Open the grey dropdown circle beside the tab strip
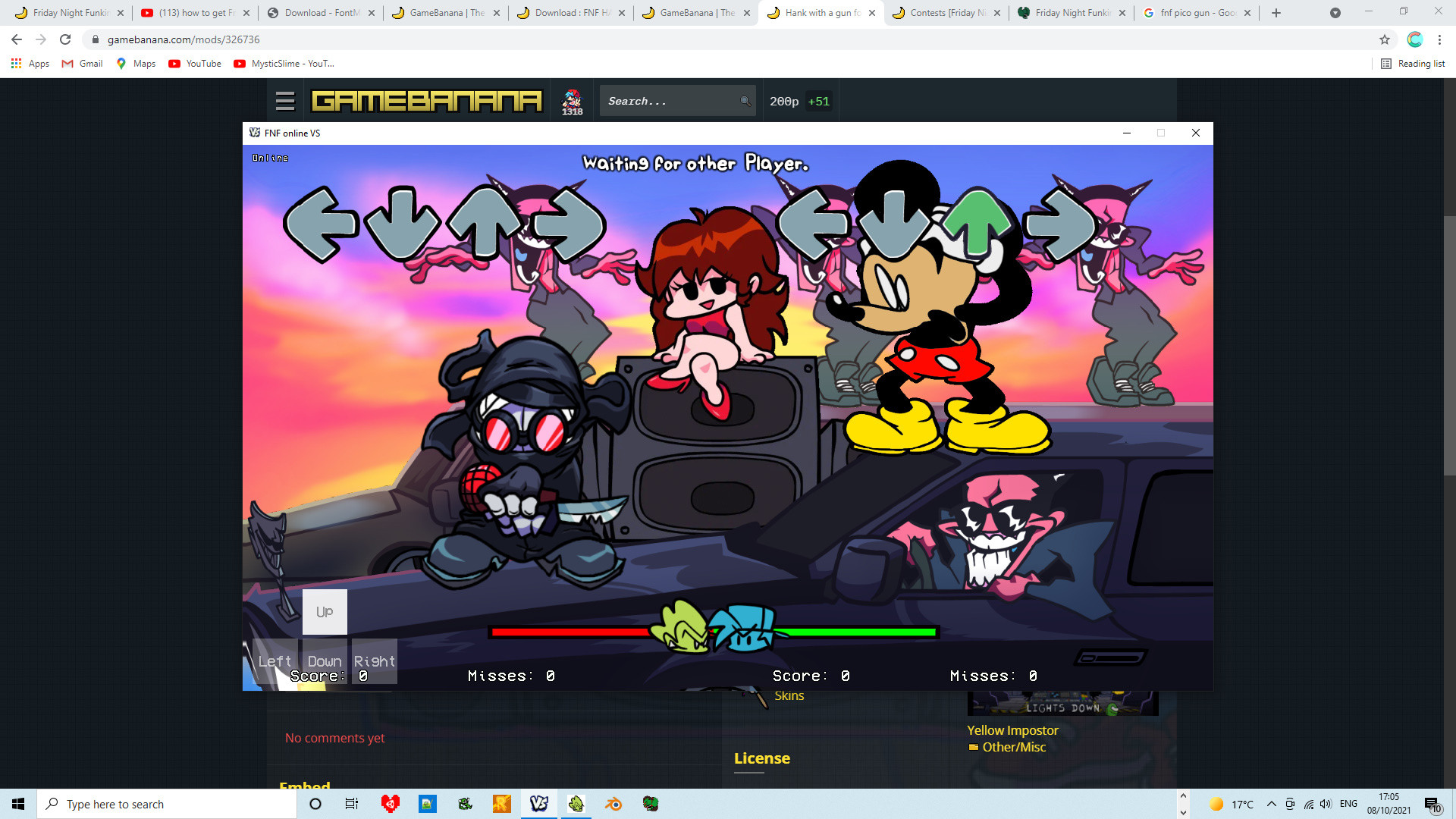 pyautogui.click(x=1335, y=13)
